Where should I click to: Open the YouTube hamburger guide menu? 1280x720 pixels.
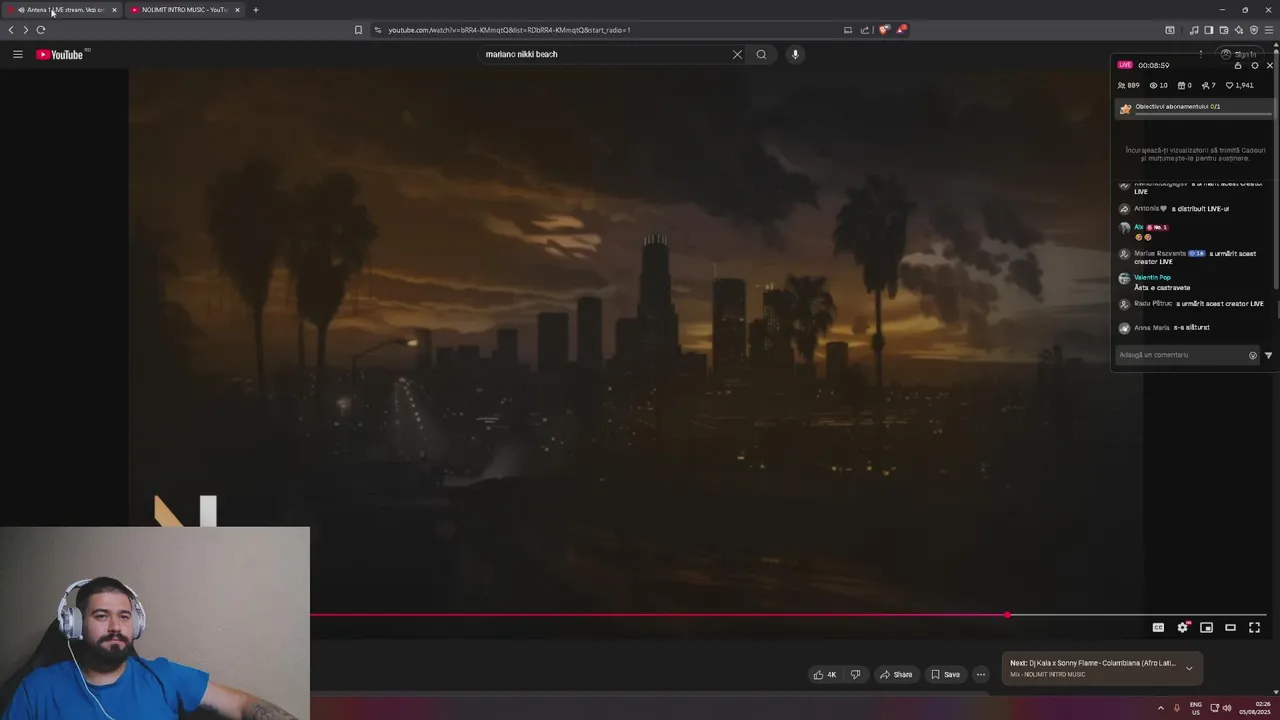[17, 54]
